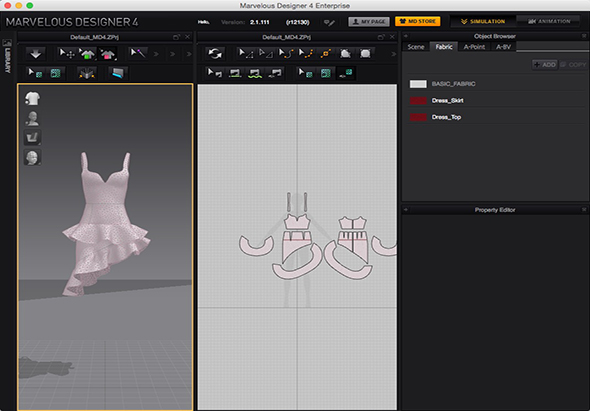Screen dimensions: 590x411
Task: Select the Edit Texture arrow tool in the 3D window's second row
Action: coord(36,73)
